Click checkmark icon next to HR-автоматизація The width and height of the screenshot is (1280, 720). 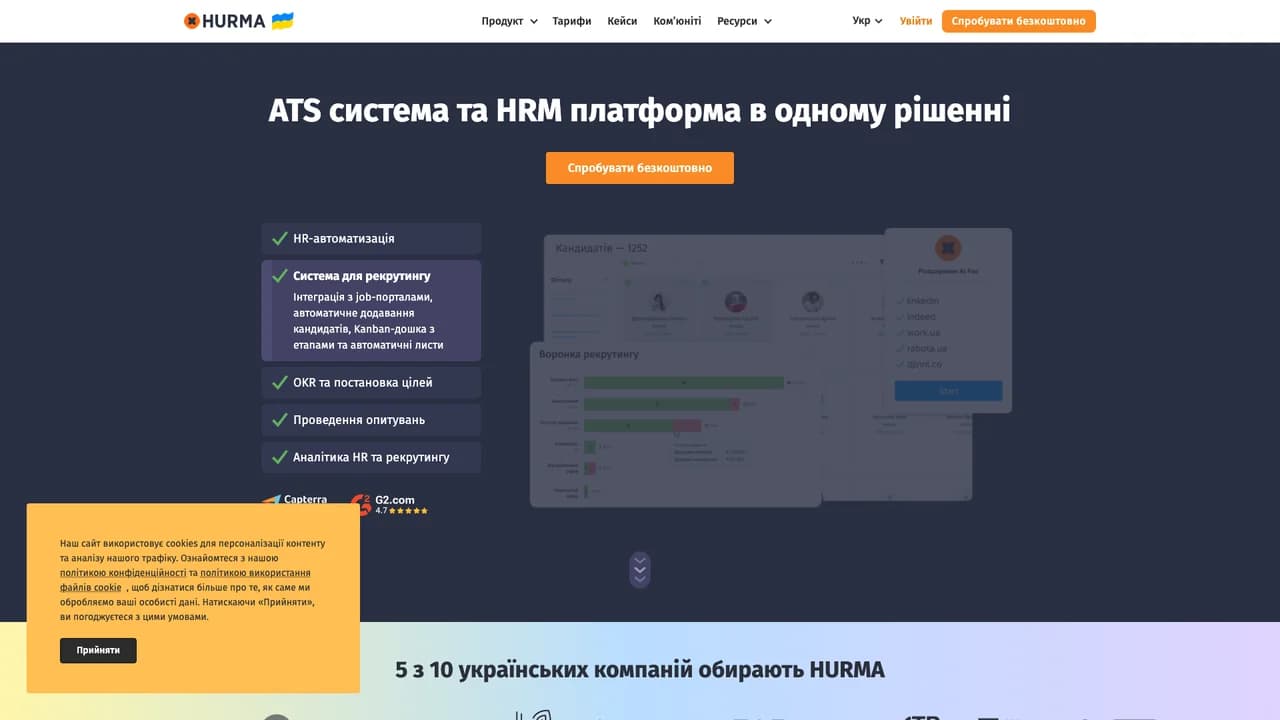(280, 239)
